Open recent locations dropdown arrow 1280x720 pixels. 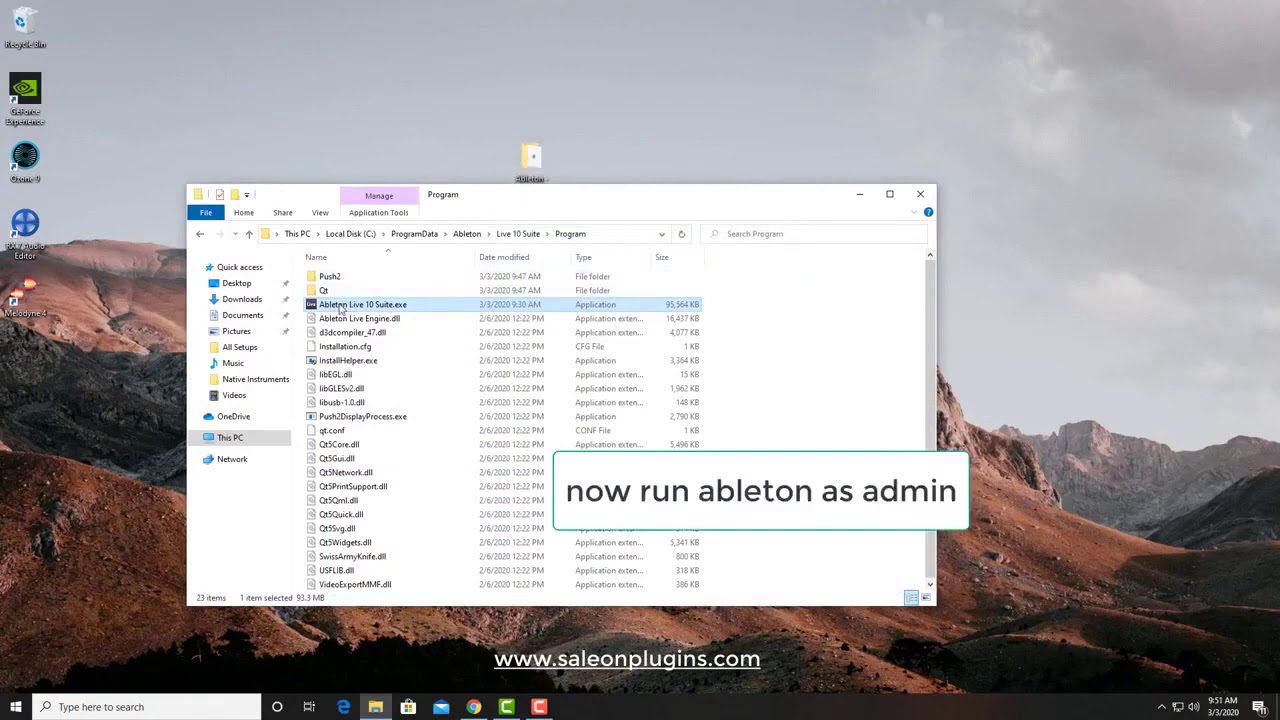click(235, 234)
